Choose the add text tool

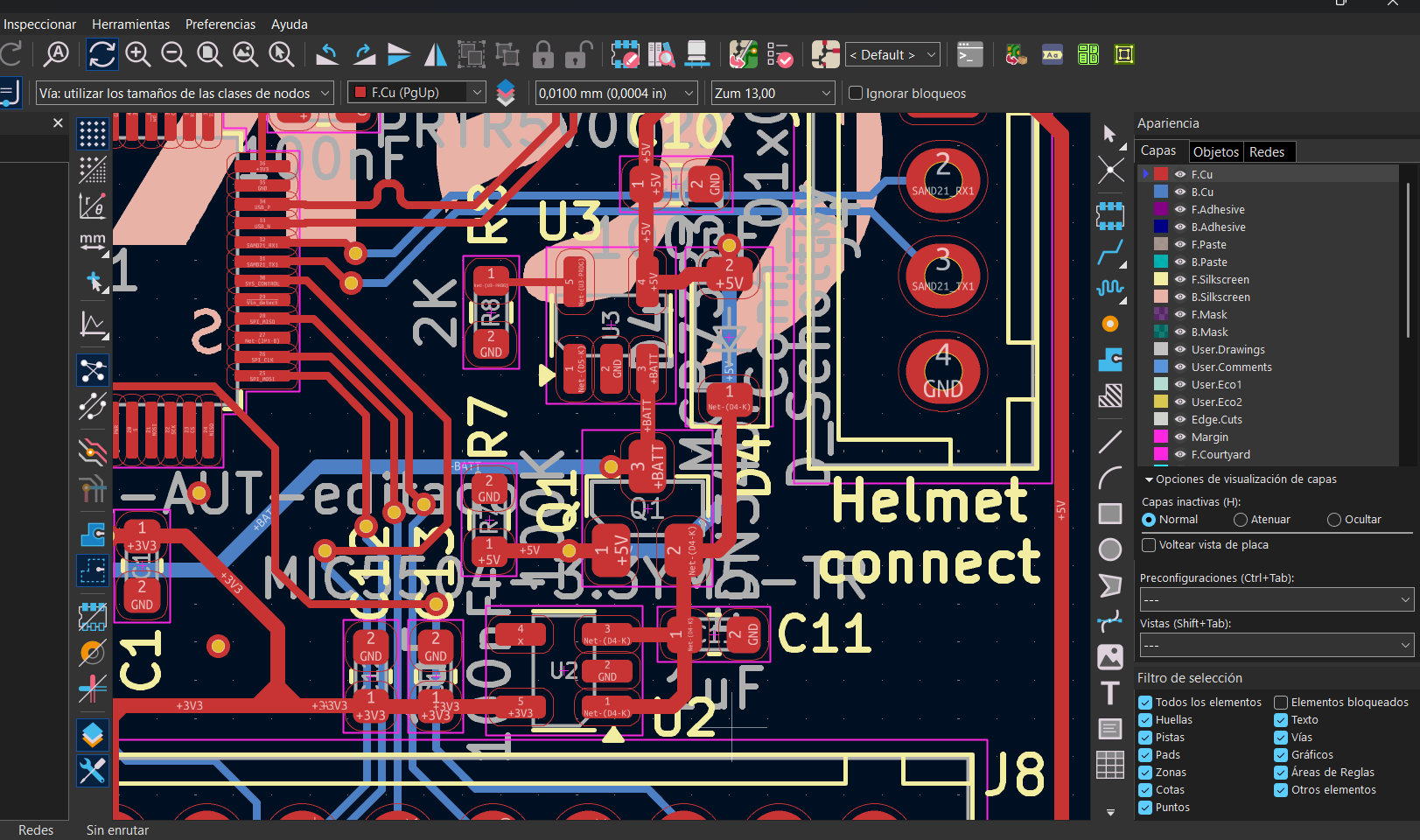coord(1110,693)
